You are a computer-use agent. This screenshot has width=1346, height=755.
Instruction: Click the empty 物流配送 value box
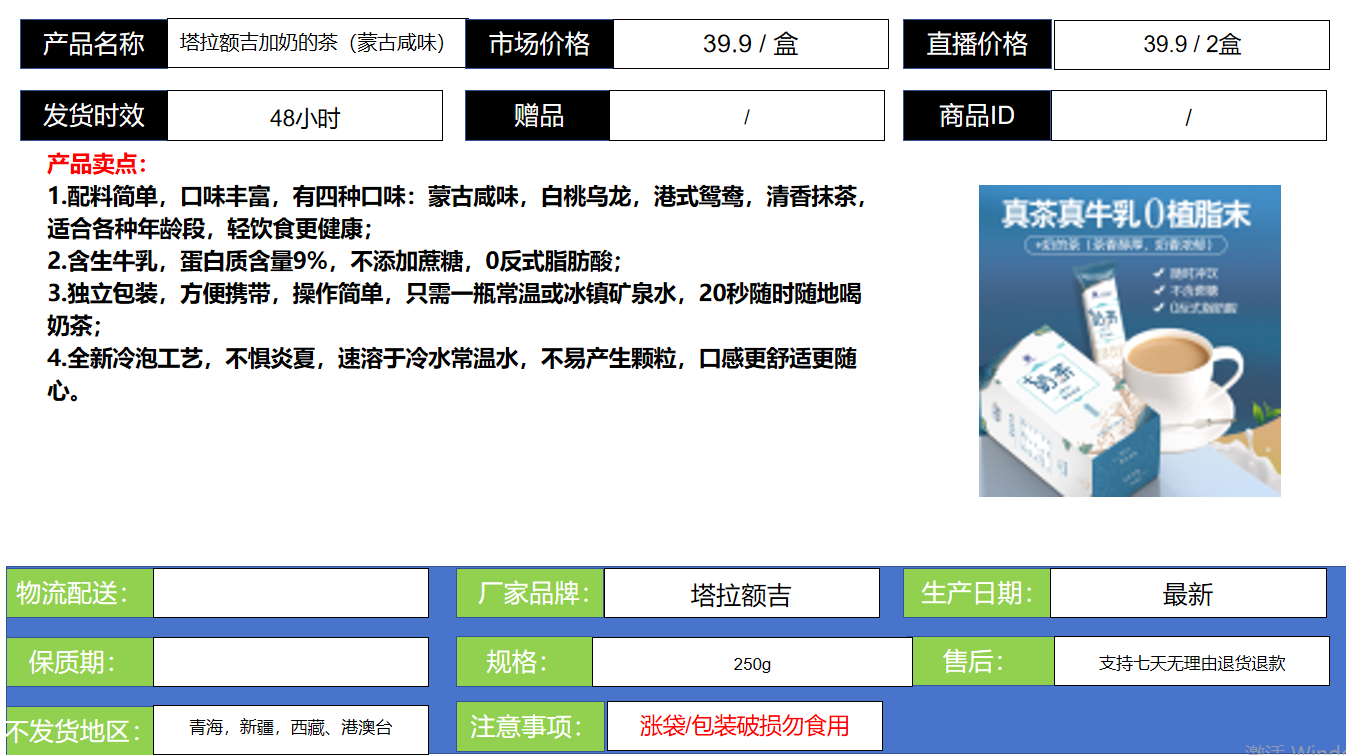290,593
